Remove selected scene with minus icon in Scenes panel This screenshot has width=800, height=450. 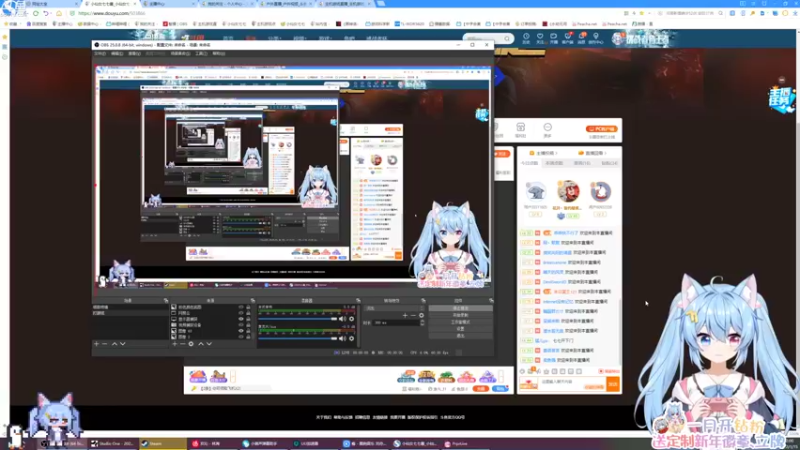105,344
